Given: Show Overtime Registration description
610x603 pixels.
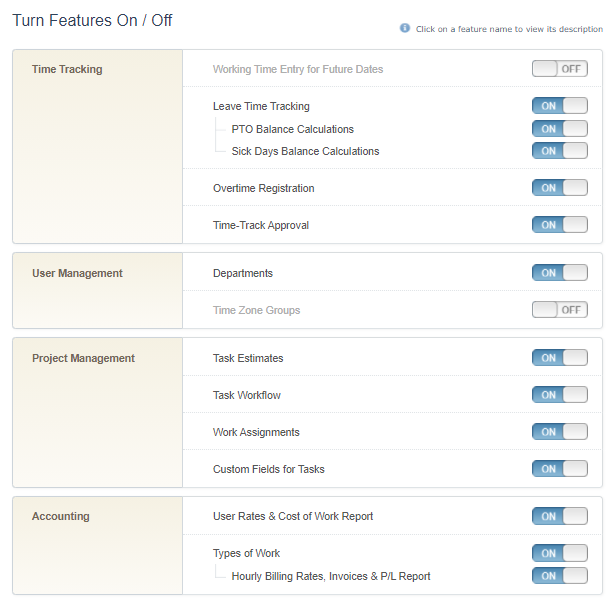Looking at the screenshot, I should [x=263, y=188].
